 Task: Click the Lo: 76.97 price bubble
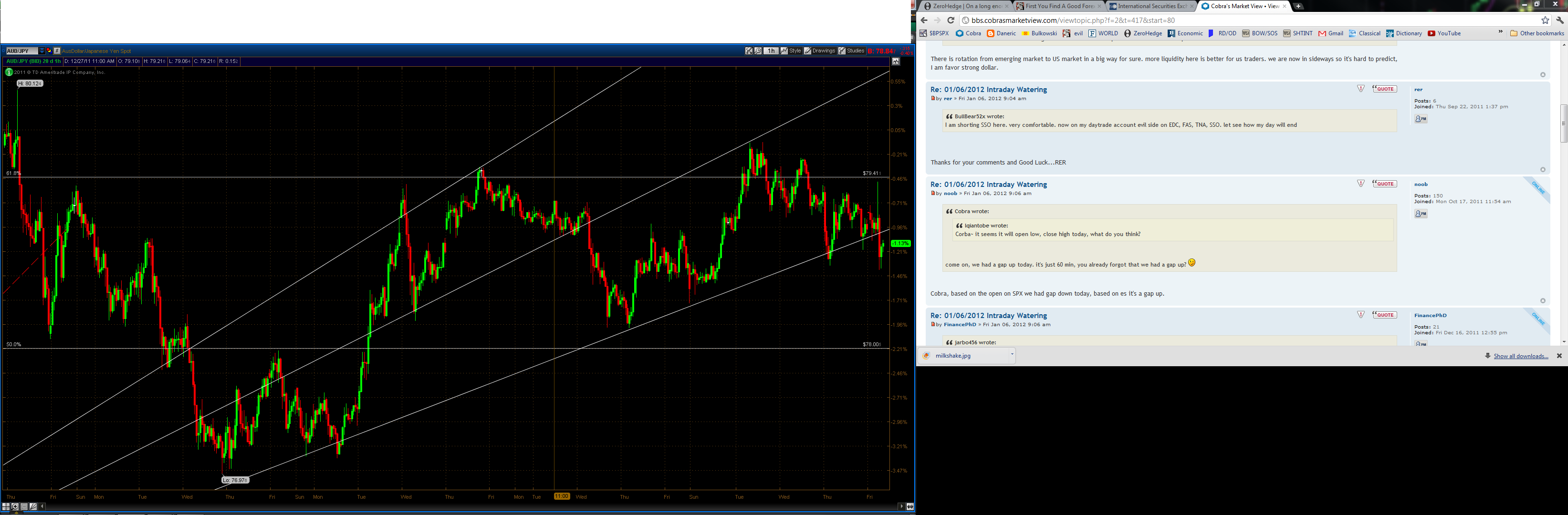(236, 480)
